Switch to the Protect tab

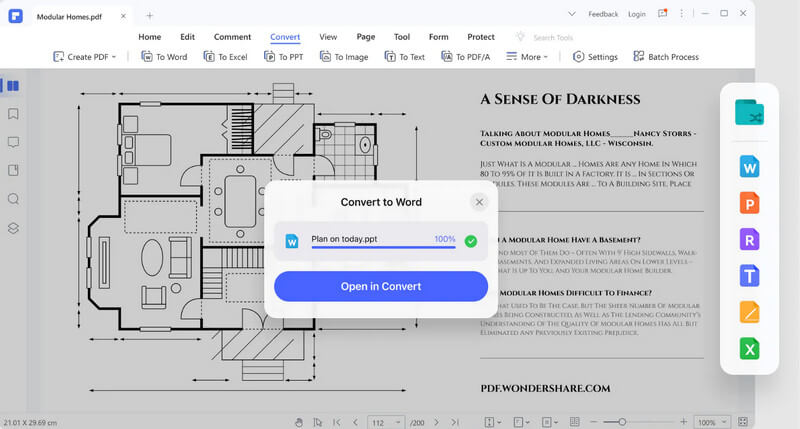click(x=481, y=37)
